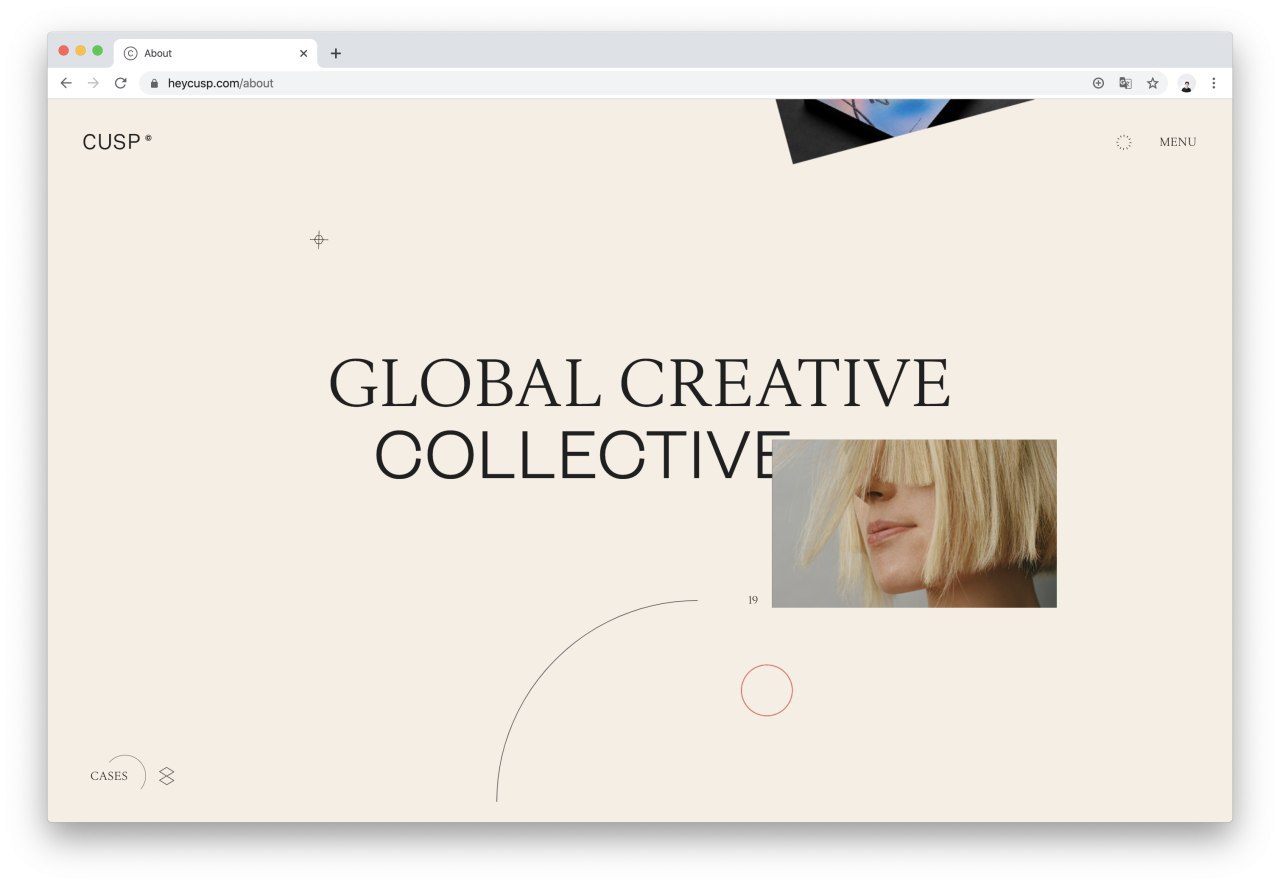Click the stacked layers icon beside CASES

point(167,776)
